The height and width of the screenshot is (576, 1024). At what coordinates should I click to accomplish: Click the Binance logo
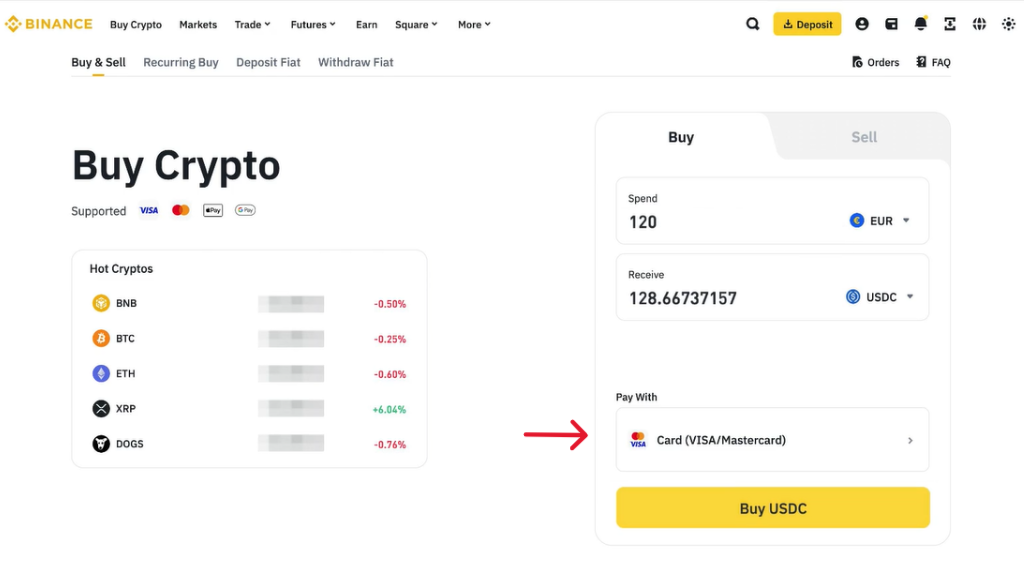coord(49,24)
